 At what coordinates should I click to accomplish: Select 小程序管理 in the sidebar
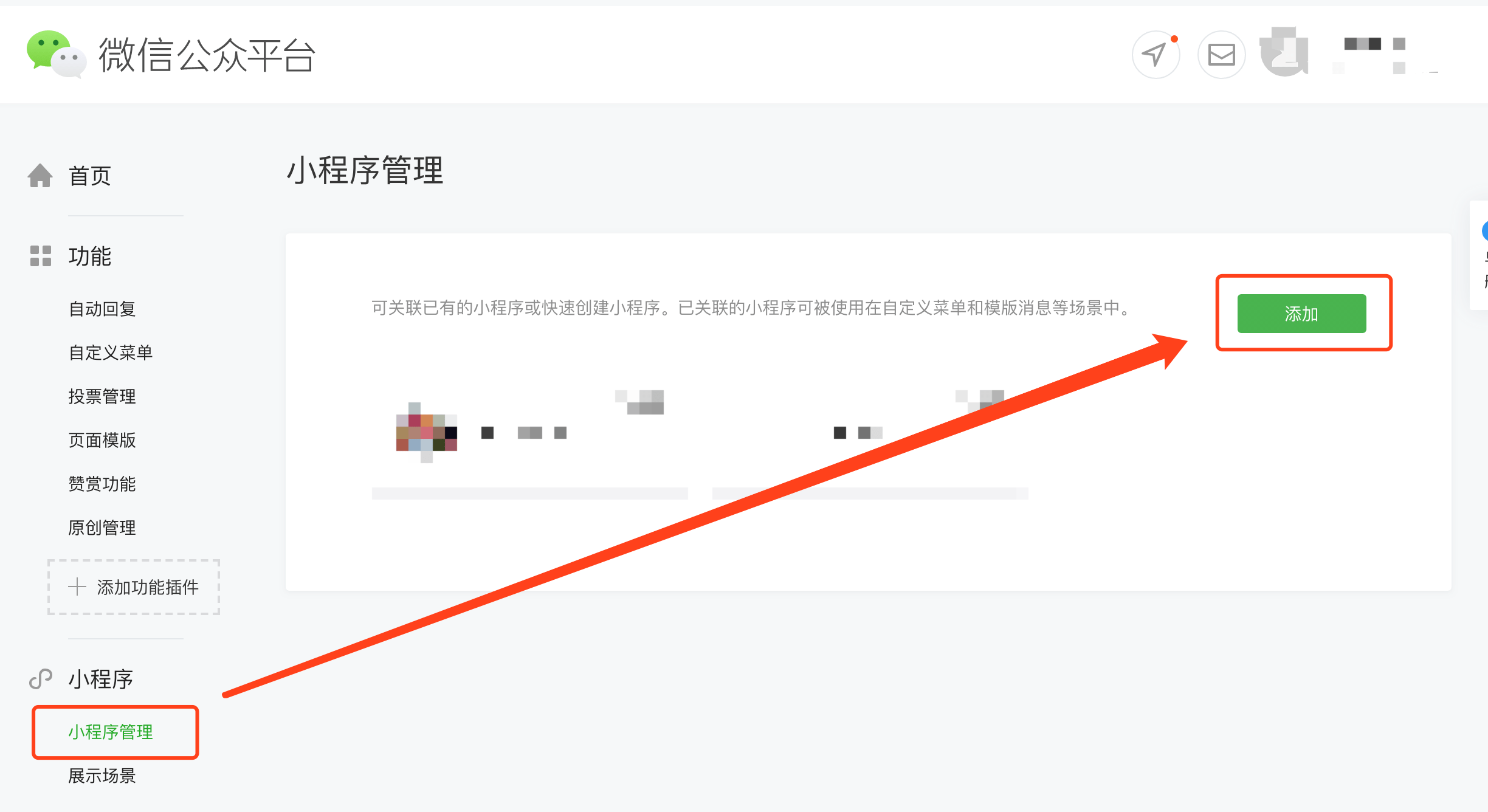click(x=111, y=732)
